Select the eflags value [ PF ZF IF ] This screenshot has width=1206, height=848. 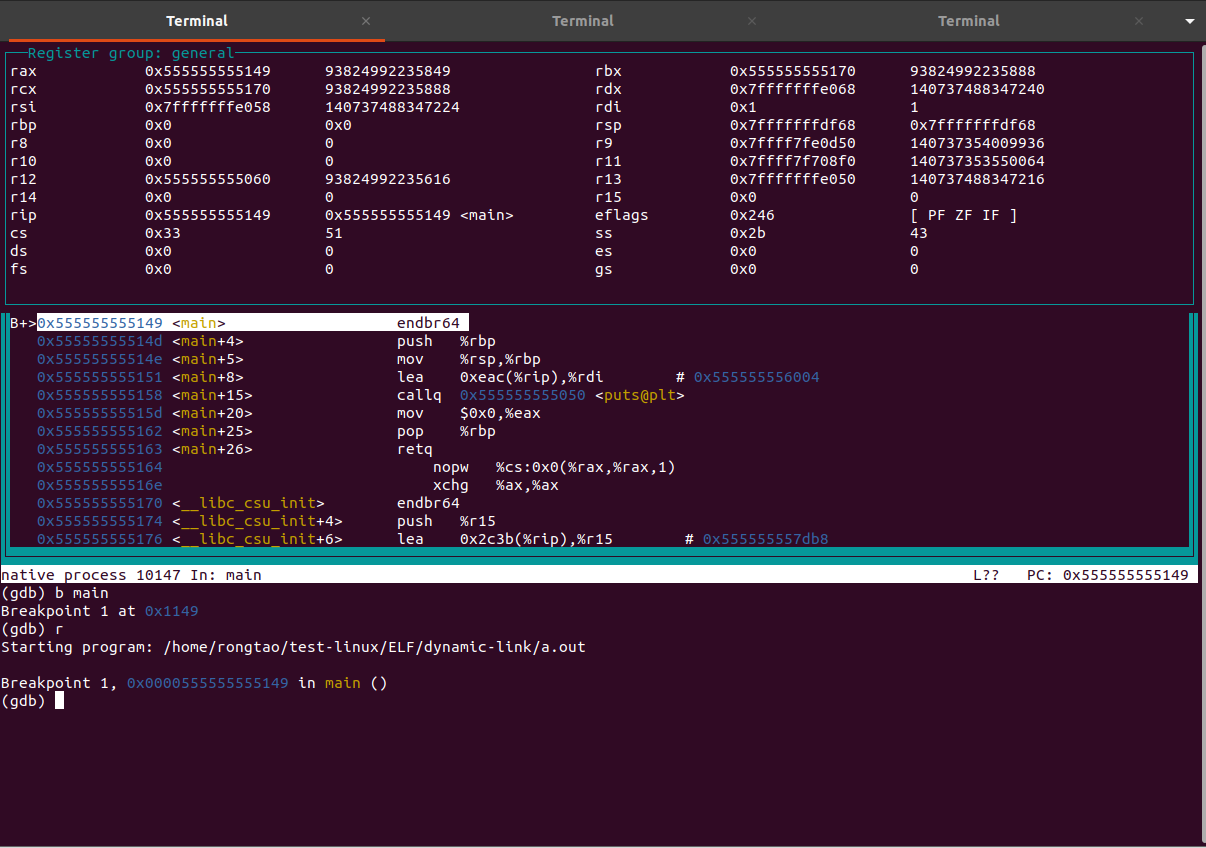[x=965, y=214]
